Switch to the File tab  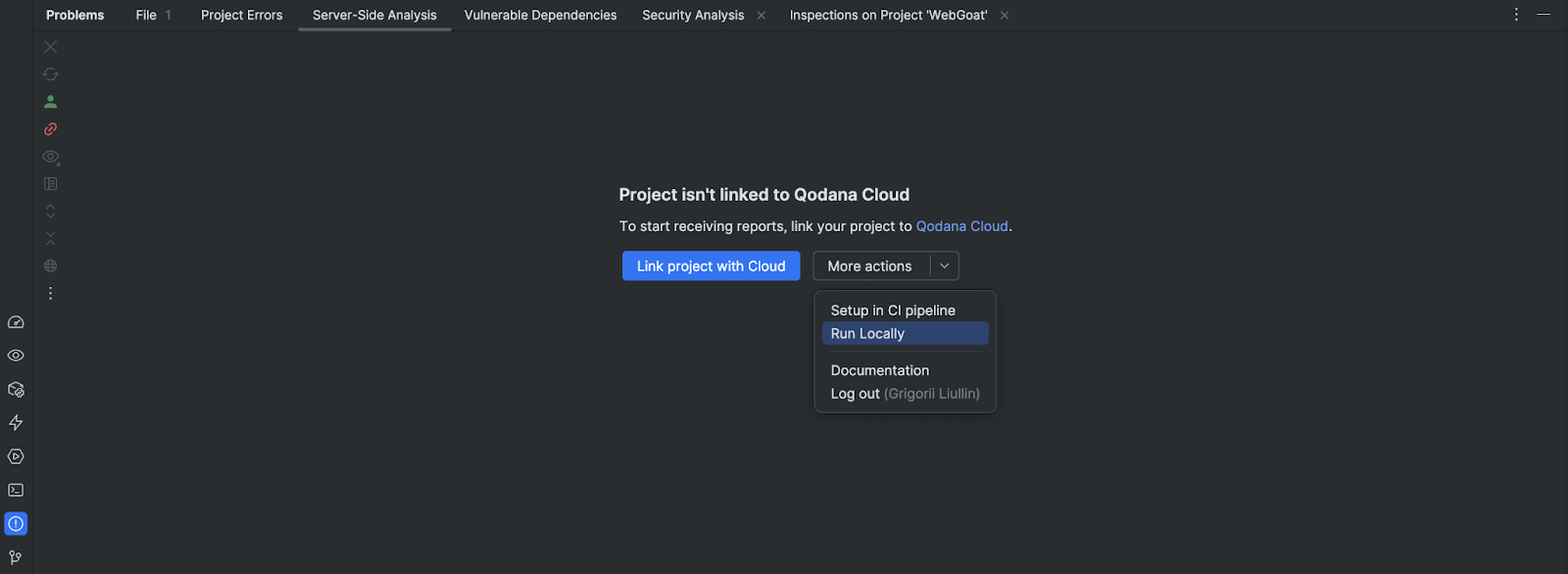point(154,15)
